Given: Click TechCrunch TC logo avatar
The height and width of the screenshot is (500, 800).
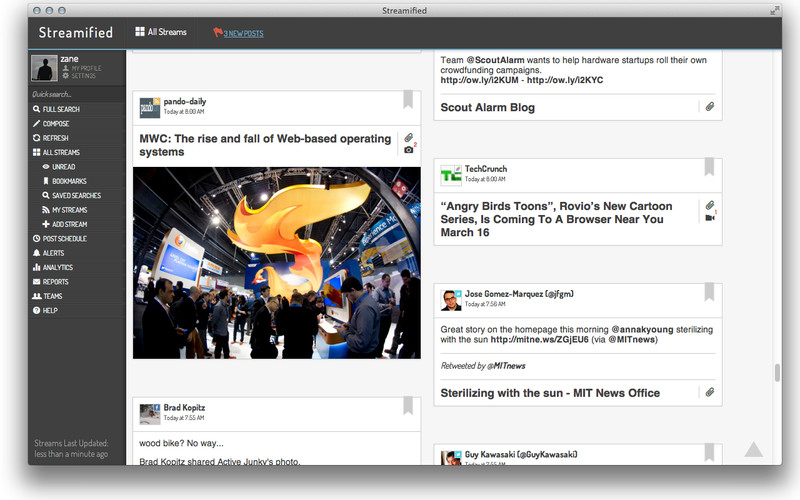Looking at the screenshot, I should [x=451, y=176].
